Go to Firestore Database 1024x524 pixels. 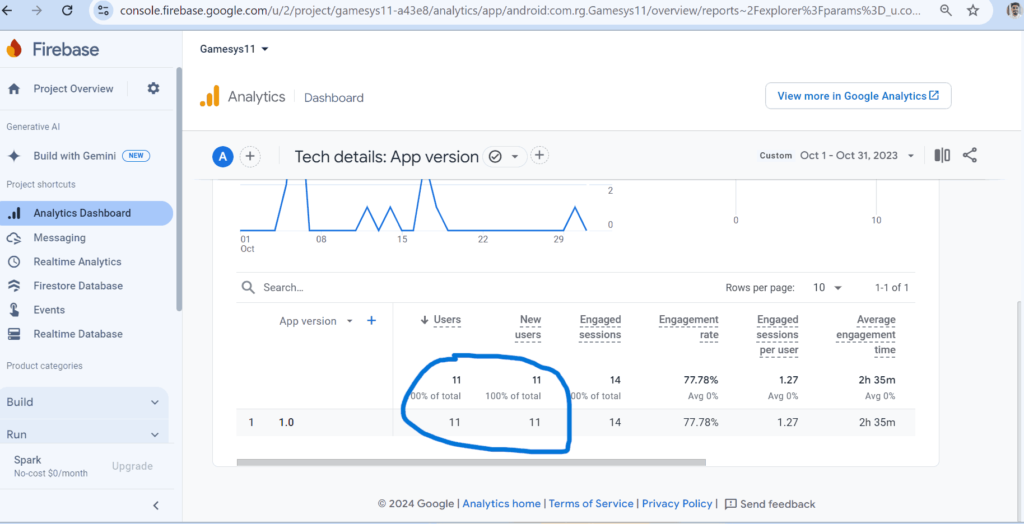click(x=78, y=286)
